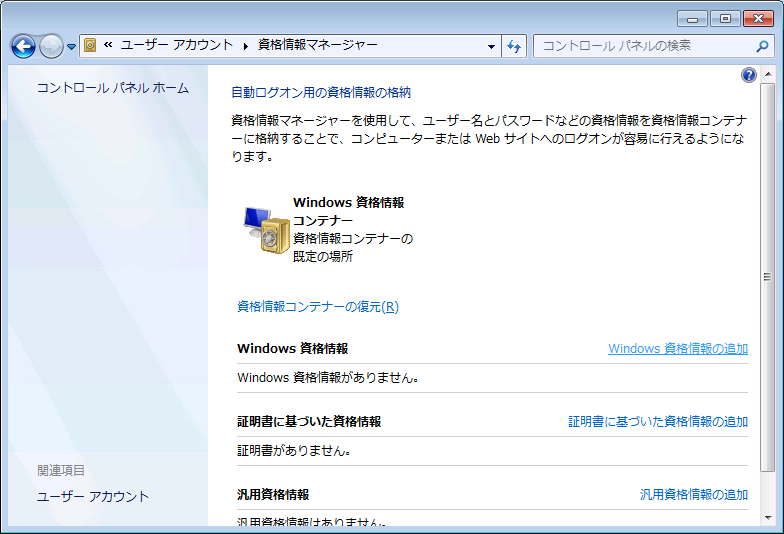
Task: Click 証明書に基づいた資格情報の追加 link
Action: tap(658, 422)
